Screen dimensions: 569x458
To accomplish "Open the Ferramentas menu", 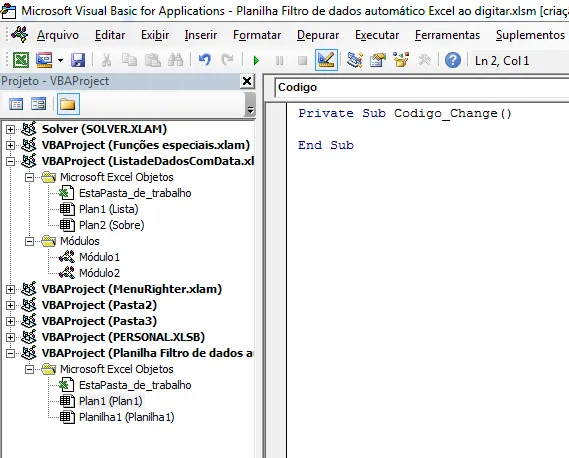I will click(x=447, y=35).
